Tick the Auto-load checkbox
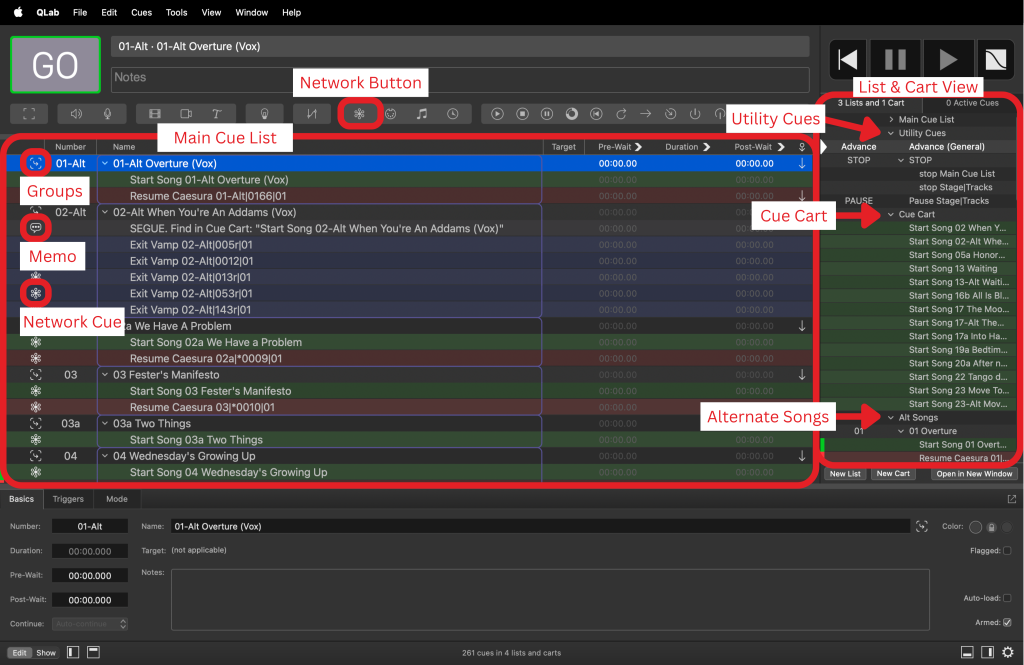This screenshot has height=665, width=1024. (x=1007, y=598)
